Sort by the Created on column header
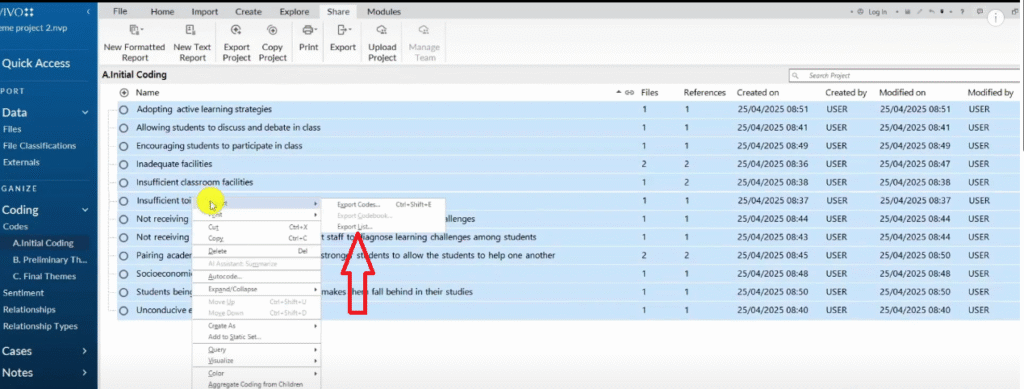Viewport: 1024px width, 389px height. pos(758,93)
